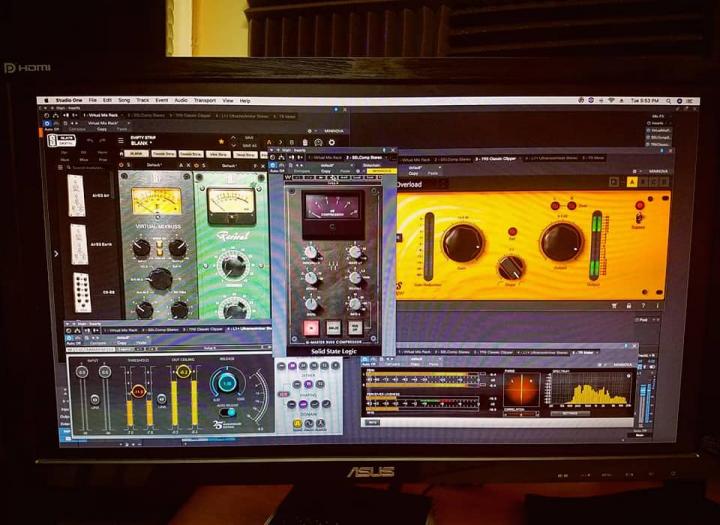Click the Overload Output knob
Viewport: 720px width, 525px height.
[562, 243]
